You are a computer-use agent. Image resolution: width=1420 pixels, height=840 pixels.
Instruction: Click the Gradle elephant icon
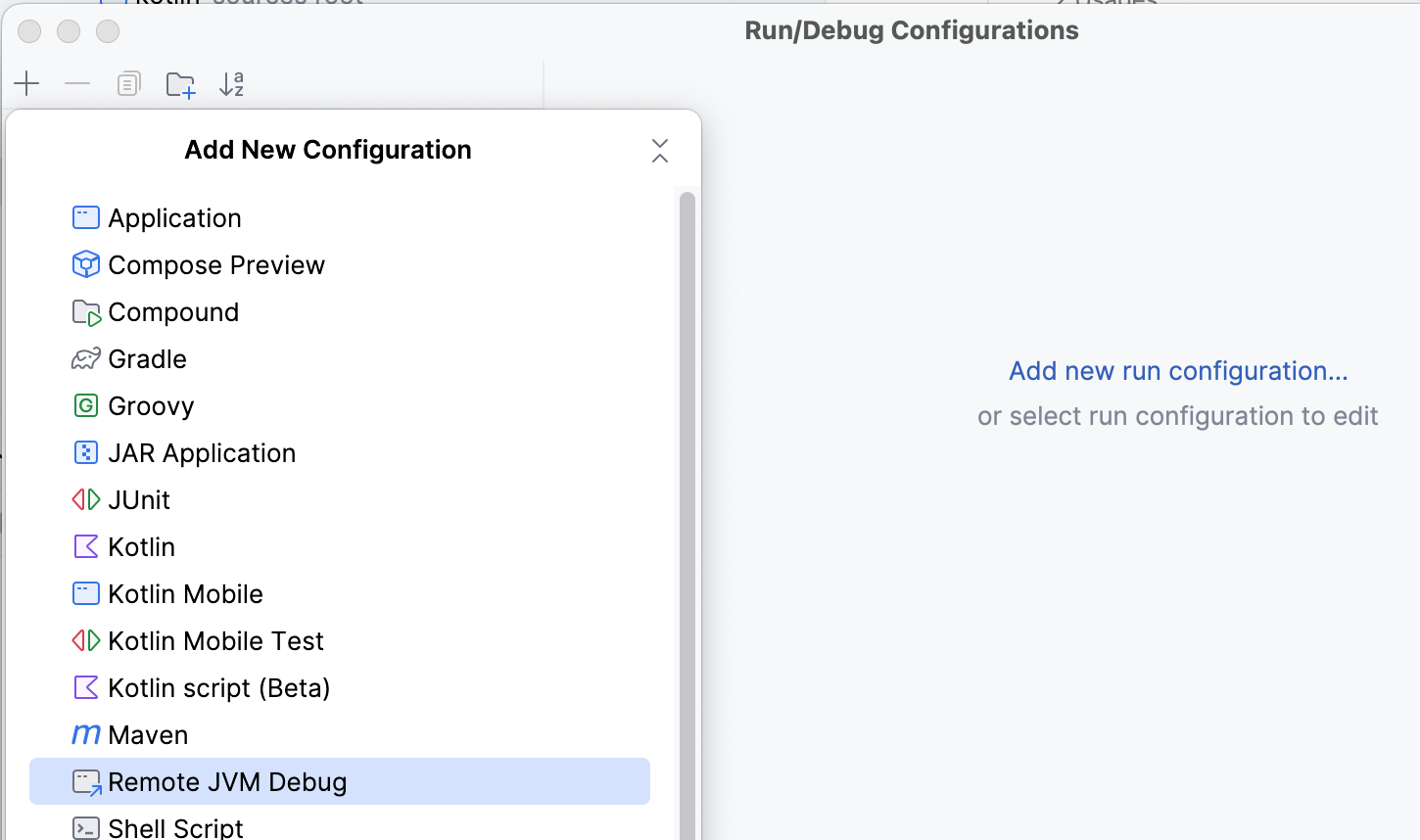click(86, 358)
